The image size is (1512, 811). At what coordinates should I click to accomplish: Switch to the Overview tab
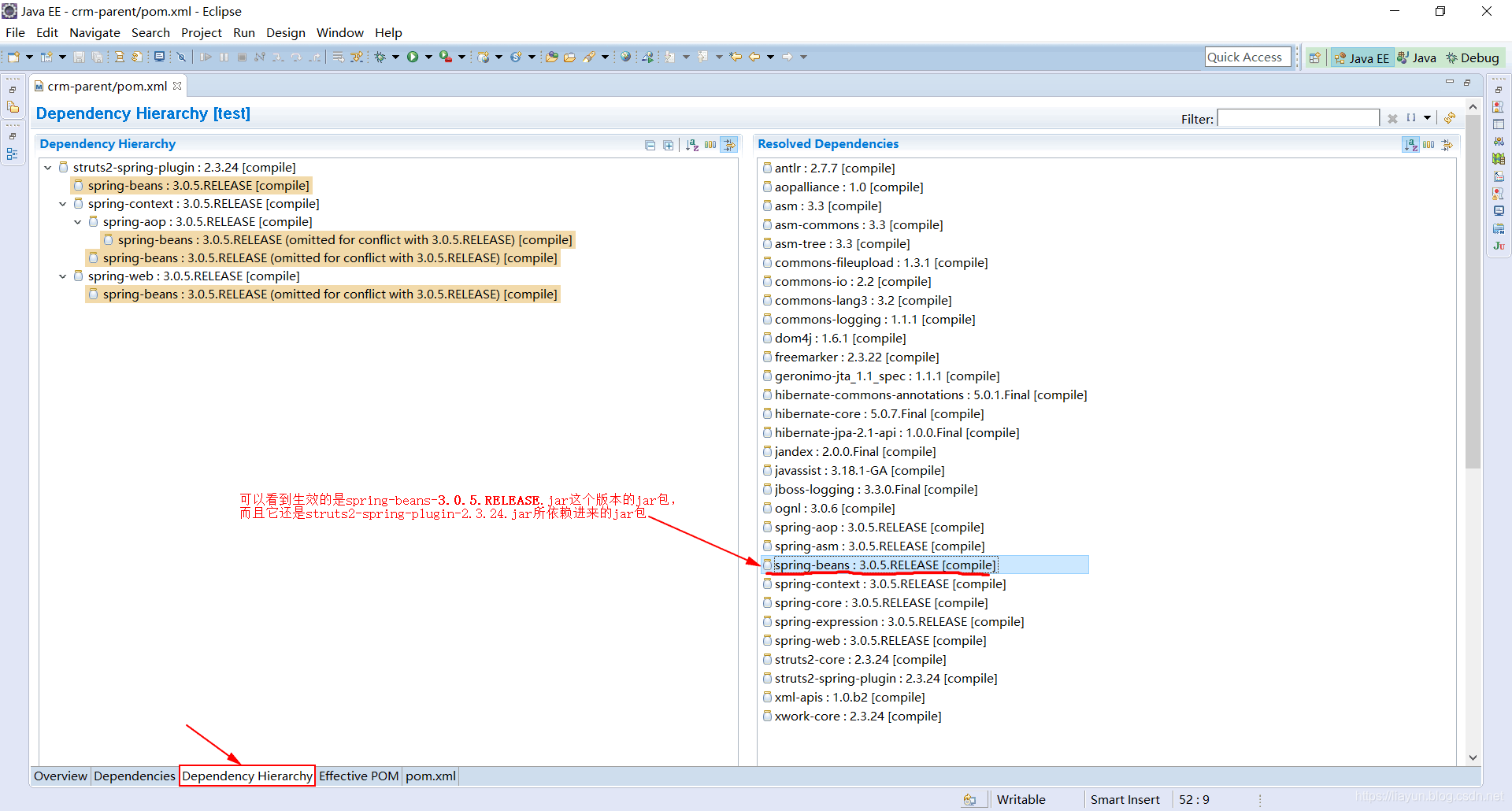pyautogui.click(x=61, y=776)
